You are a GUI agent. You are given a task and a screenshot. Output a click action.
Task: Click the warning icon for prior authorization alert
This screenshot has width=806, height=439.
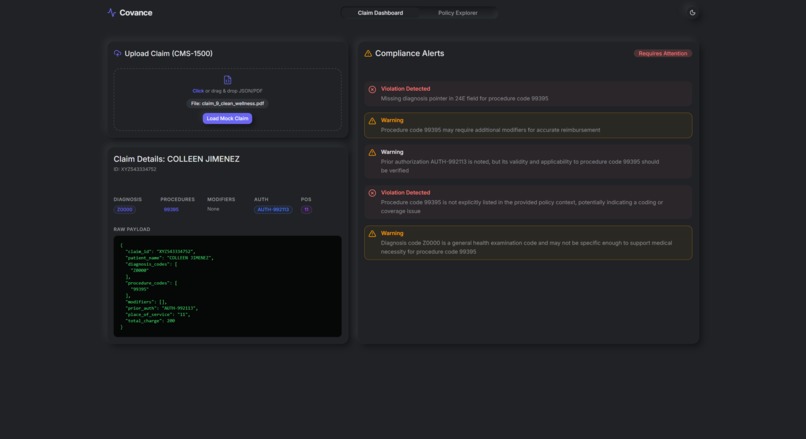point(372,153)
